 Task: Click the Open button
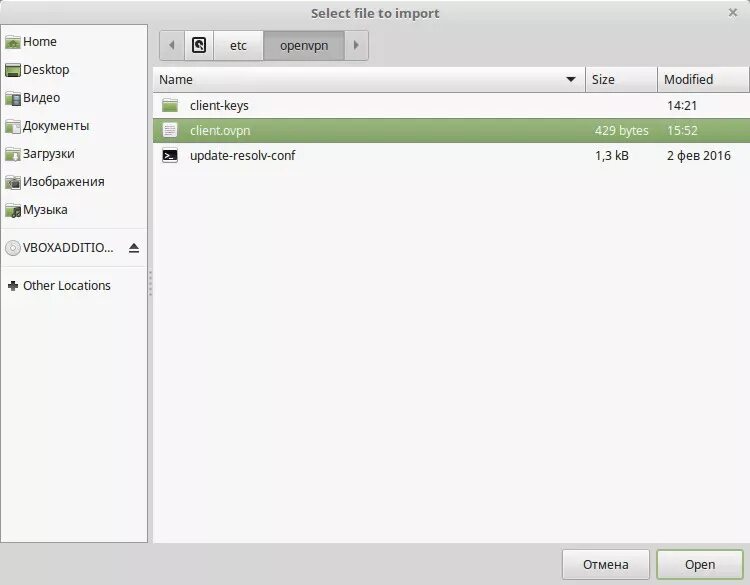coord(700,564)
